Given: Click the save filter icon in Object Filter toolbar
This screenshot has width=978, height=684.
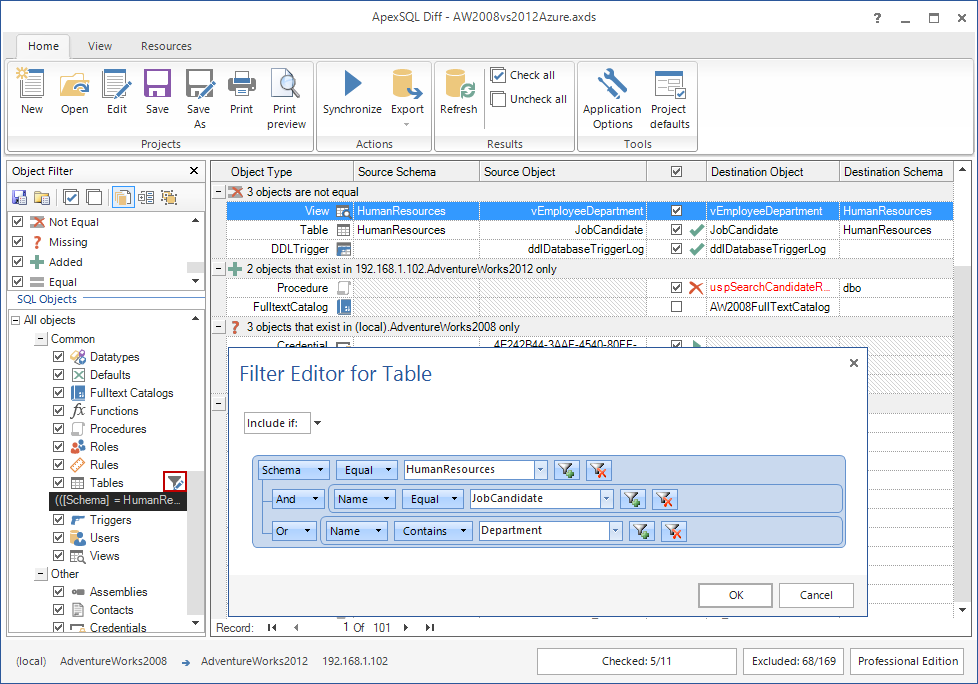Looking at the screenshot, I should (x=19, y=198).
